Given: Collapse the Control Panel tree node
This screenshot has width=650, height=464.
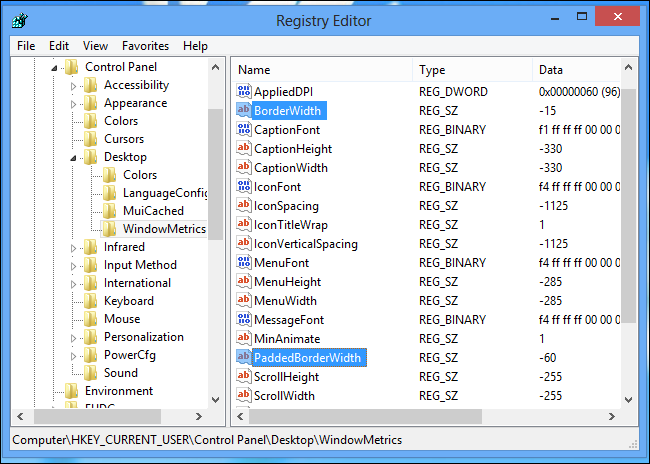Looking at the screenshot, I should pyautogui.click(x=54, y=68).
